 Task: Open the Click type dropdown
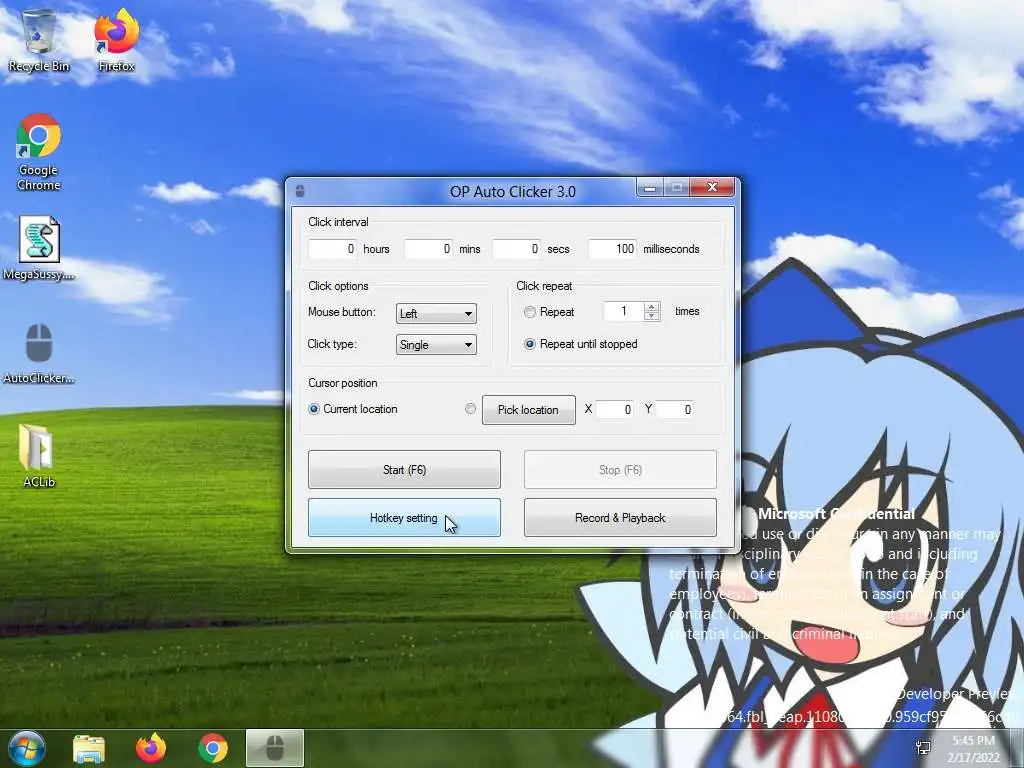pos(436,345)
